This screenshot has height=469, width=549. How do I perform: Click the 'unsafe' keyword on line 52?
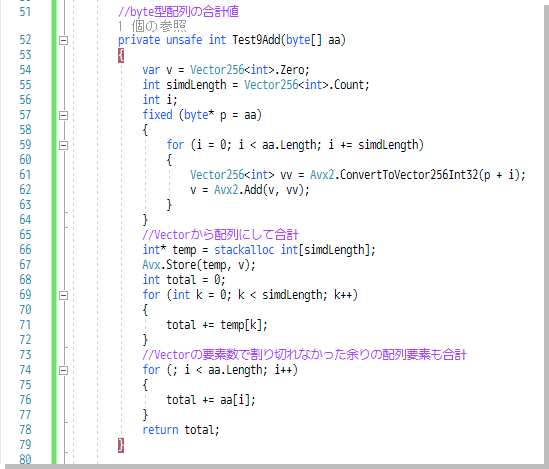coord(184,40)
